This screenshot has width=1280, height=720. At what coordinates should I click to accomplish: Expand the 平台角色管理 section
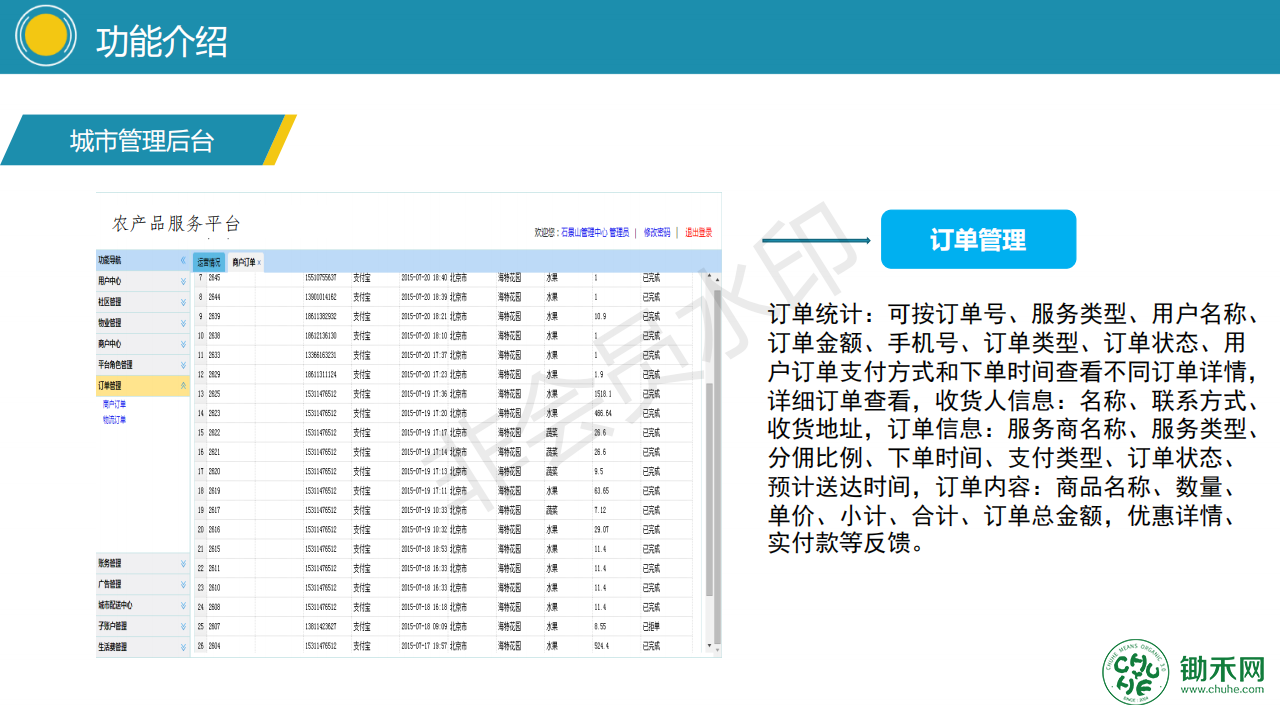(183, 365)
